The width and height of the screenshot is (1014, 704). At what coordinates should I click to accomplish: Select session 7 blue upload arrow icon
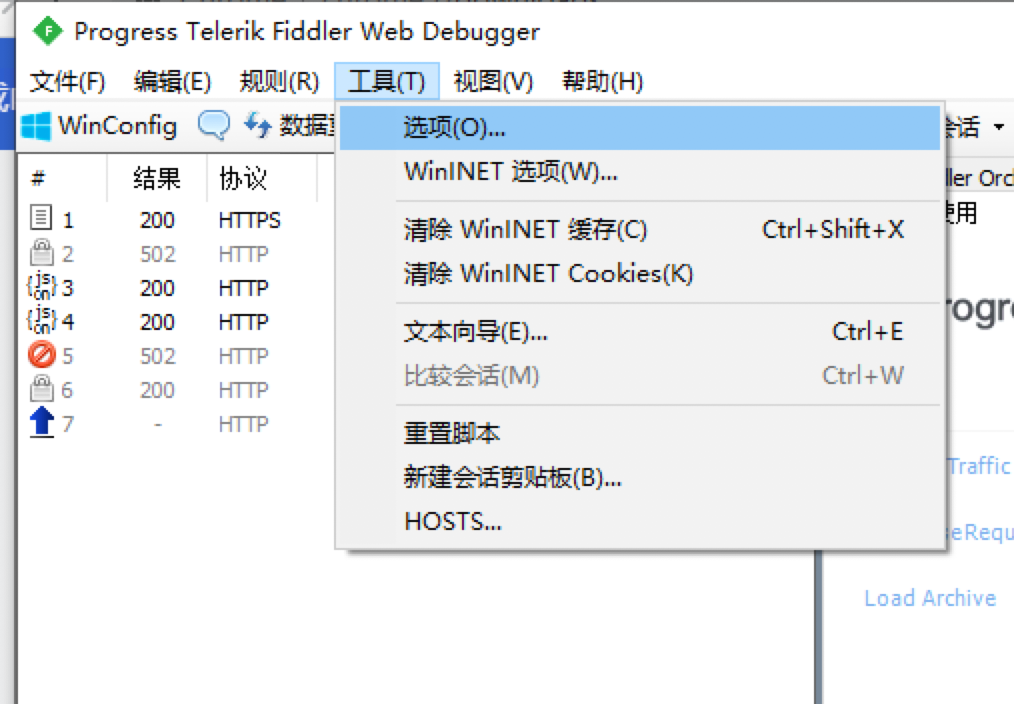click(x=41, y=423)
